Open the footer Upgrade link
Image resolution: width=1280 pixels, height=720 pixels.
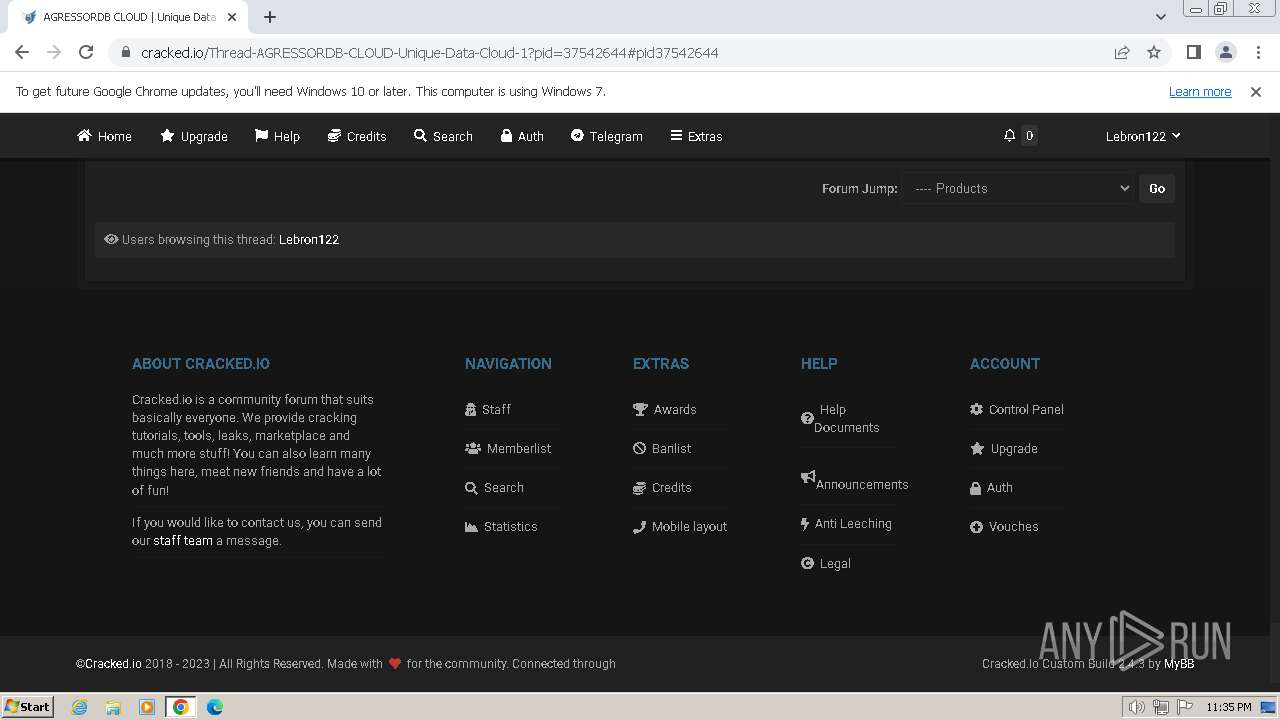(1004, 448)
